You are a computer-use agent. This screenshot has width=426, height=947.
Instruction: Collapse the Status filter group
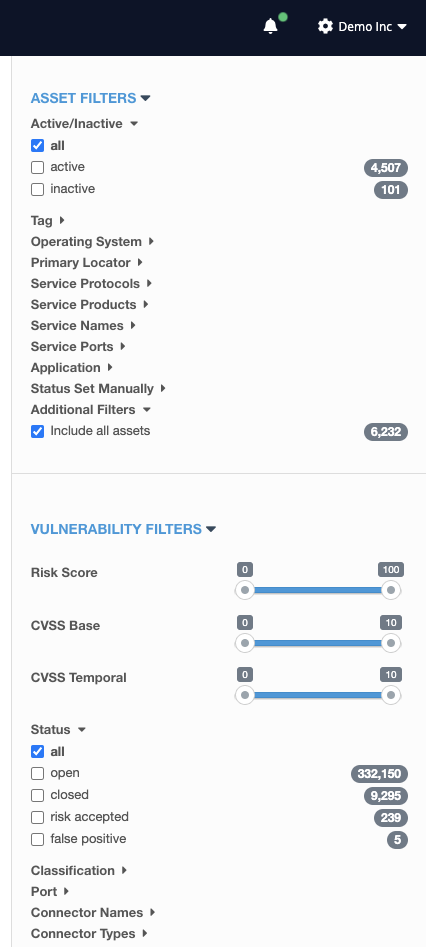[58, 730]
